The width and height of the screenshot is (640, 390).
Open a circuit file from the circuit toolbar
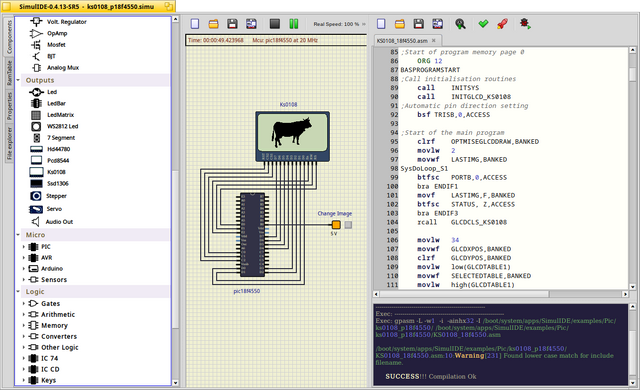213,24
